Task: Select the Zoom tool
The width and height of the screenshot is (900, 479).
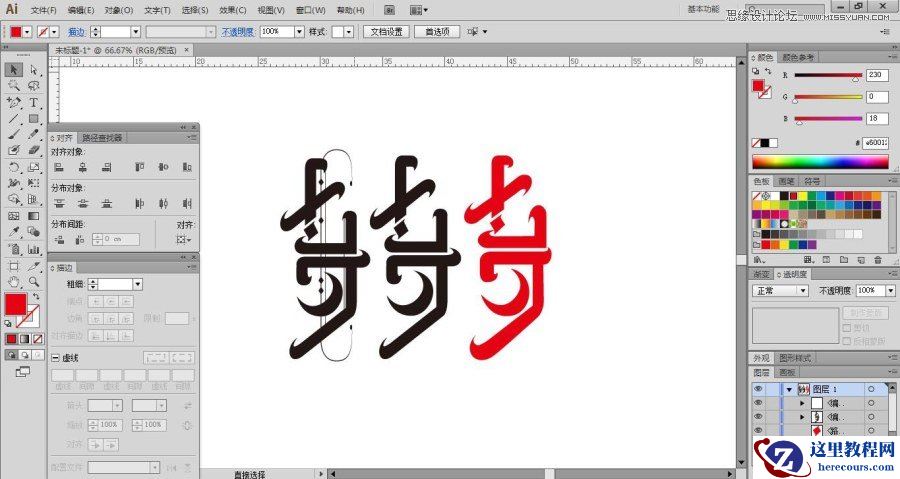Action: pyautogui.click(x=33, y=282)
